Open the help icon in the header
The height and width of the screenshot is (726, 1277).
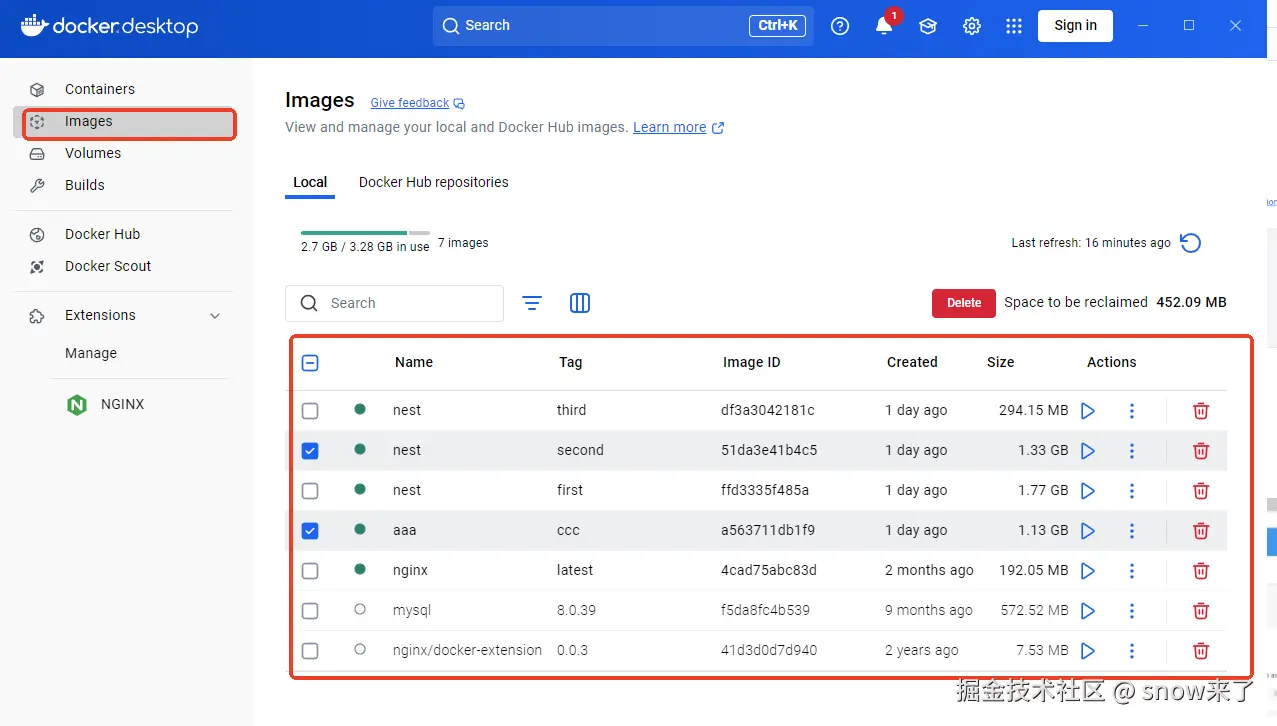coord(840,26)
